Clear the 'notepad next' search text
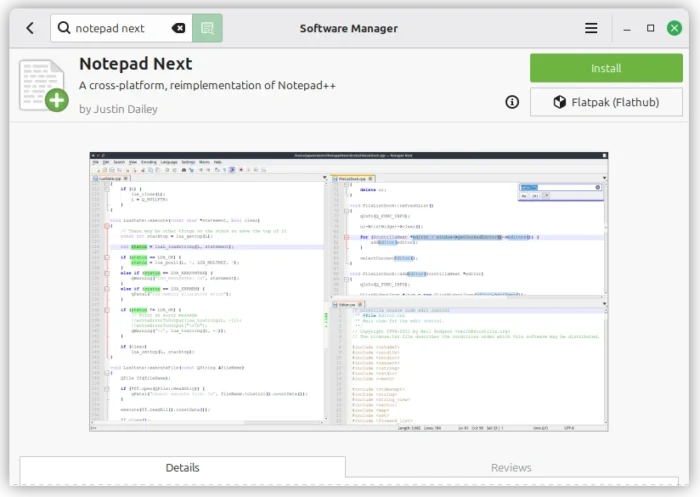 tap(178, 28)
